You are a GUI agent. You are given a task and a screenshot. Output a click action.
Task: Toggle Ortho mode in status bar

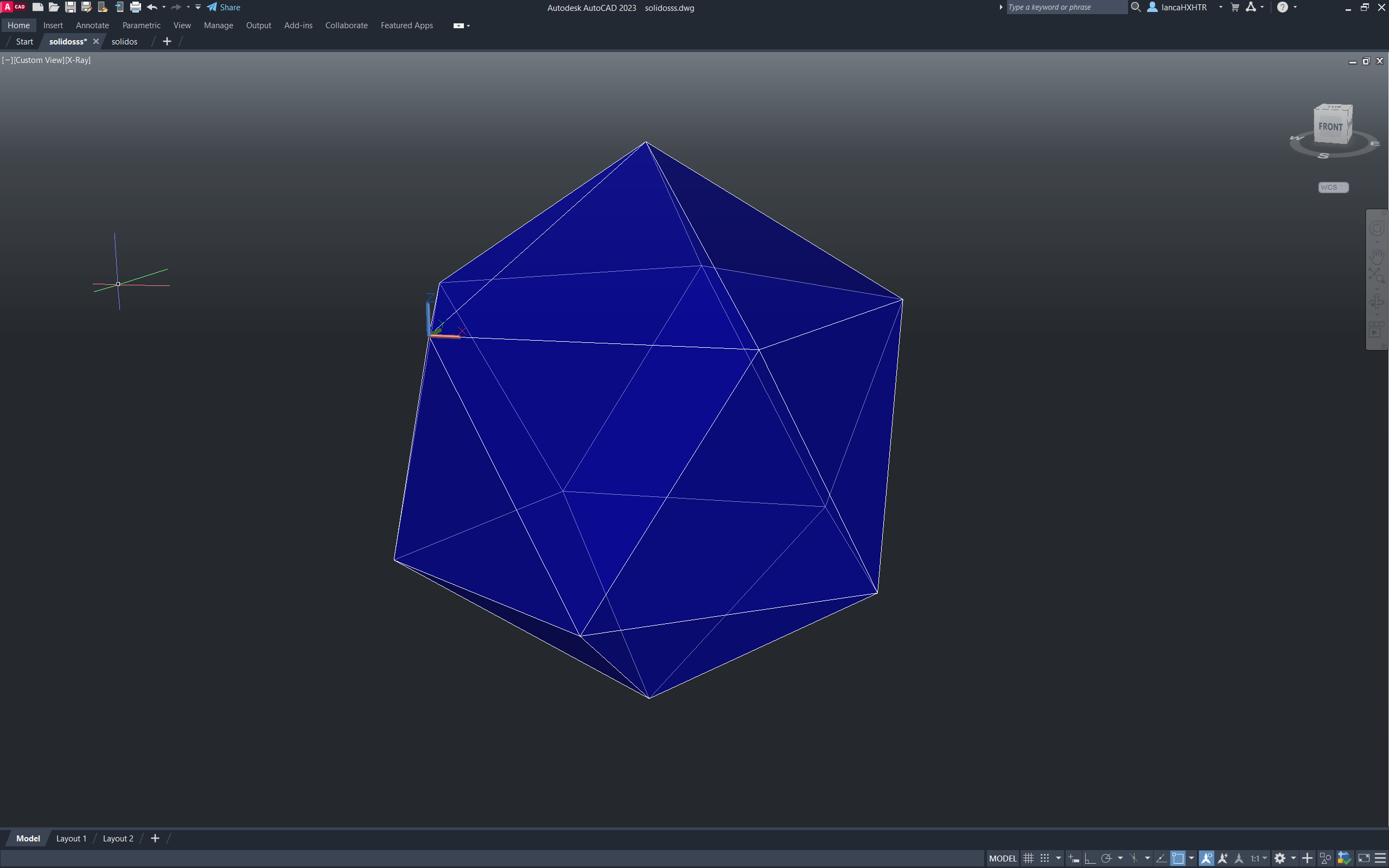pos(1089,858)
